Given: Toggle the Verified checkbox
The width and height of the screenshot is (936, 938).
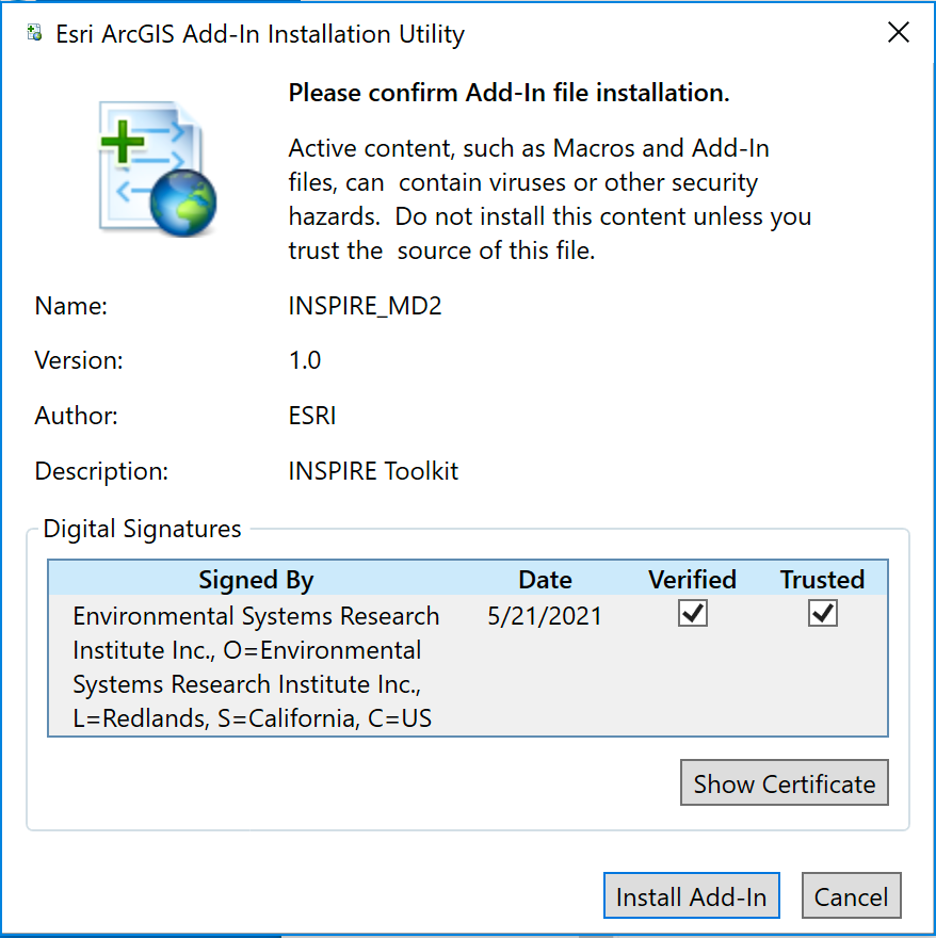Looking at the screenshot, I should (x=693, y=613).
